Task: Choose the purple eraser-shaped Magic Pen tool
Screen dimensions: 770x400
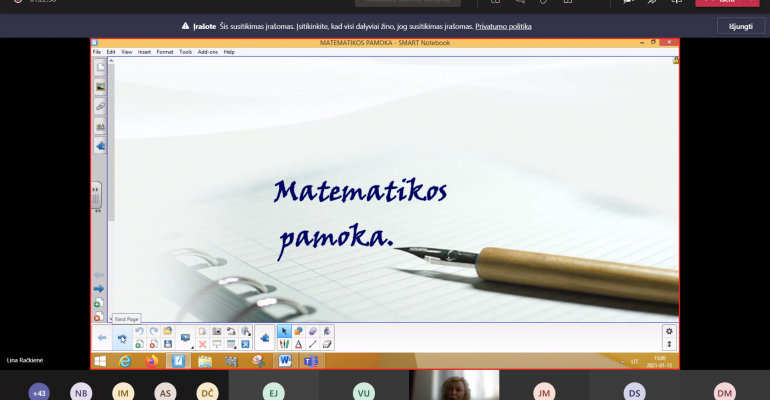Action: [x=313, y=331]
